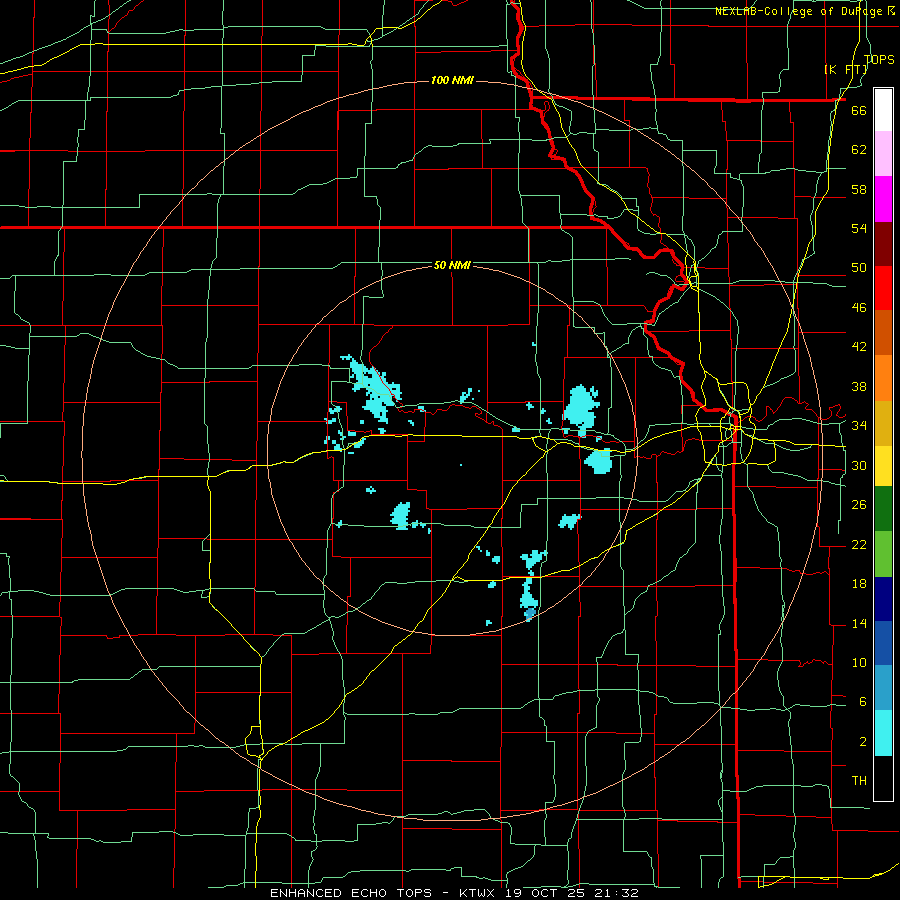900x900 pixels.
Task: Click the light pink legend swatch
Action: pos(883,154)
